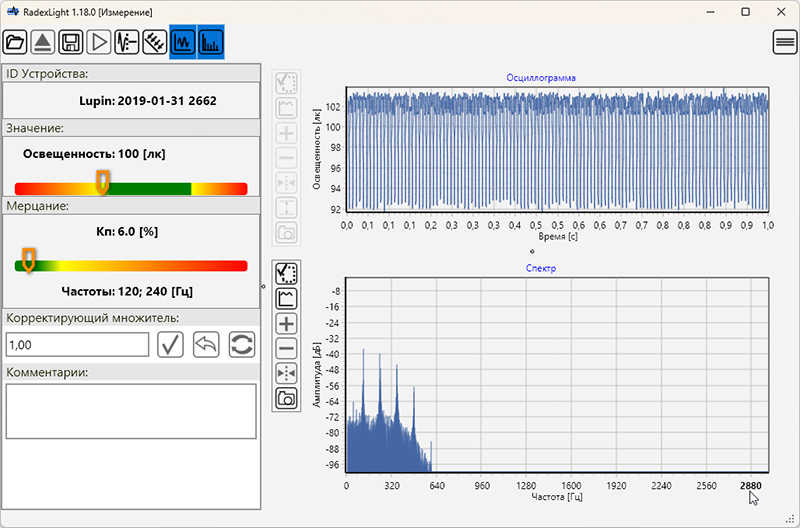Save measurement with the floppy disk icon
Viewport: 800px width, 528px height.
coord(71,42)
